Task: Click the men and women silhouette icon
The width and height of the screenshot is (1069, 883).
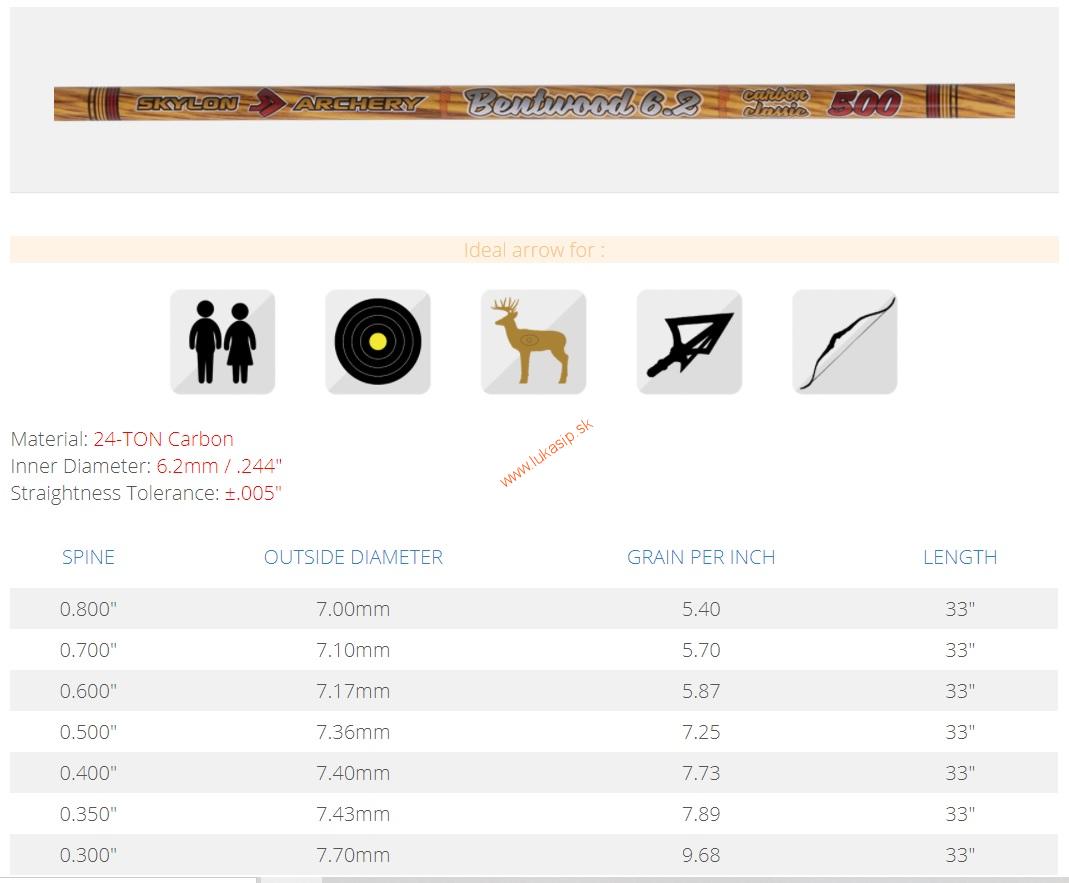Action: [x=222, y=342]
